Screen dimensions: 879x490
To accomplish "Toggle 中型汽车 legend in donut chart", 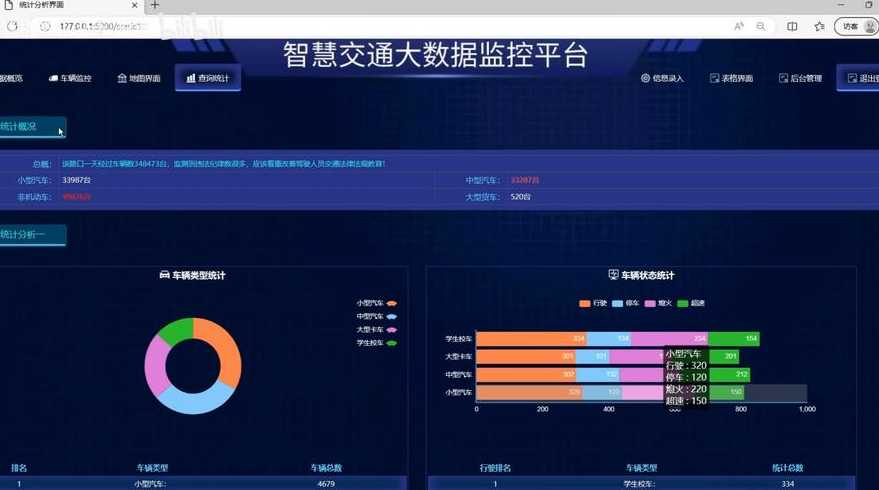I will pos(377,317).
